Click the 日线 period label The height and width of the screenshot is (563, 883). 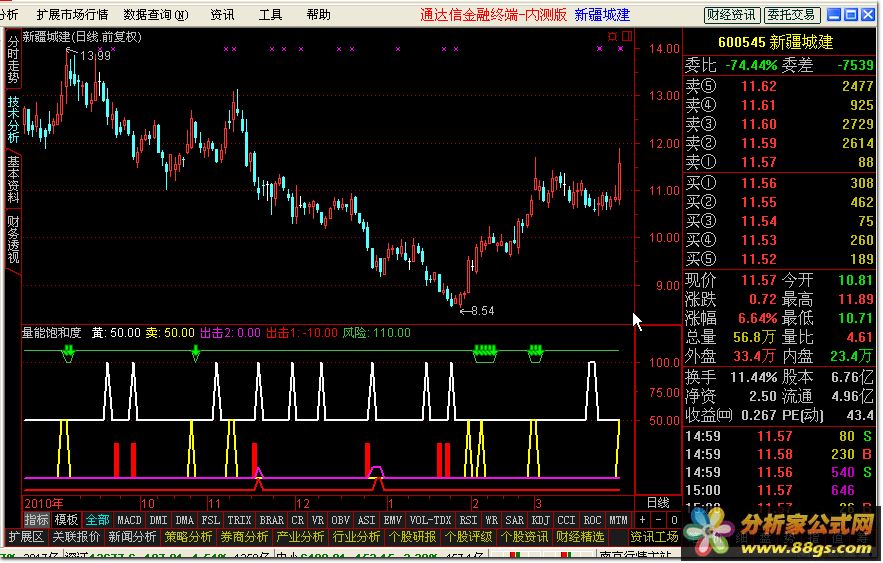coord(658,502)
